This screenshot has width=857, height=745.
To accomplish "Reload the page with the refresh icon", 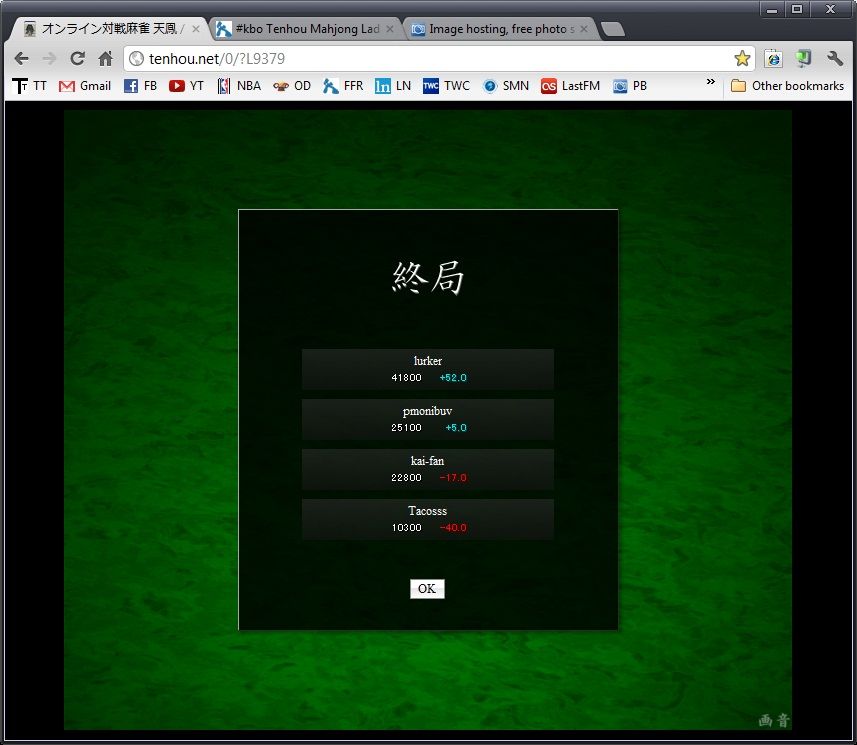I will pyautogui.click(x=77, y=58).
